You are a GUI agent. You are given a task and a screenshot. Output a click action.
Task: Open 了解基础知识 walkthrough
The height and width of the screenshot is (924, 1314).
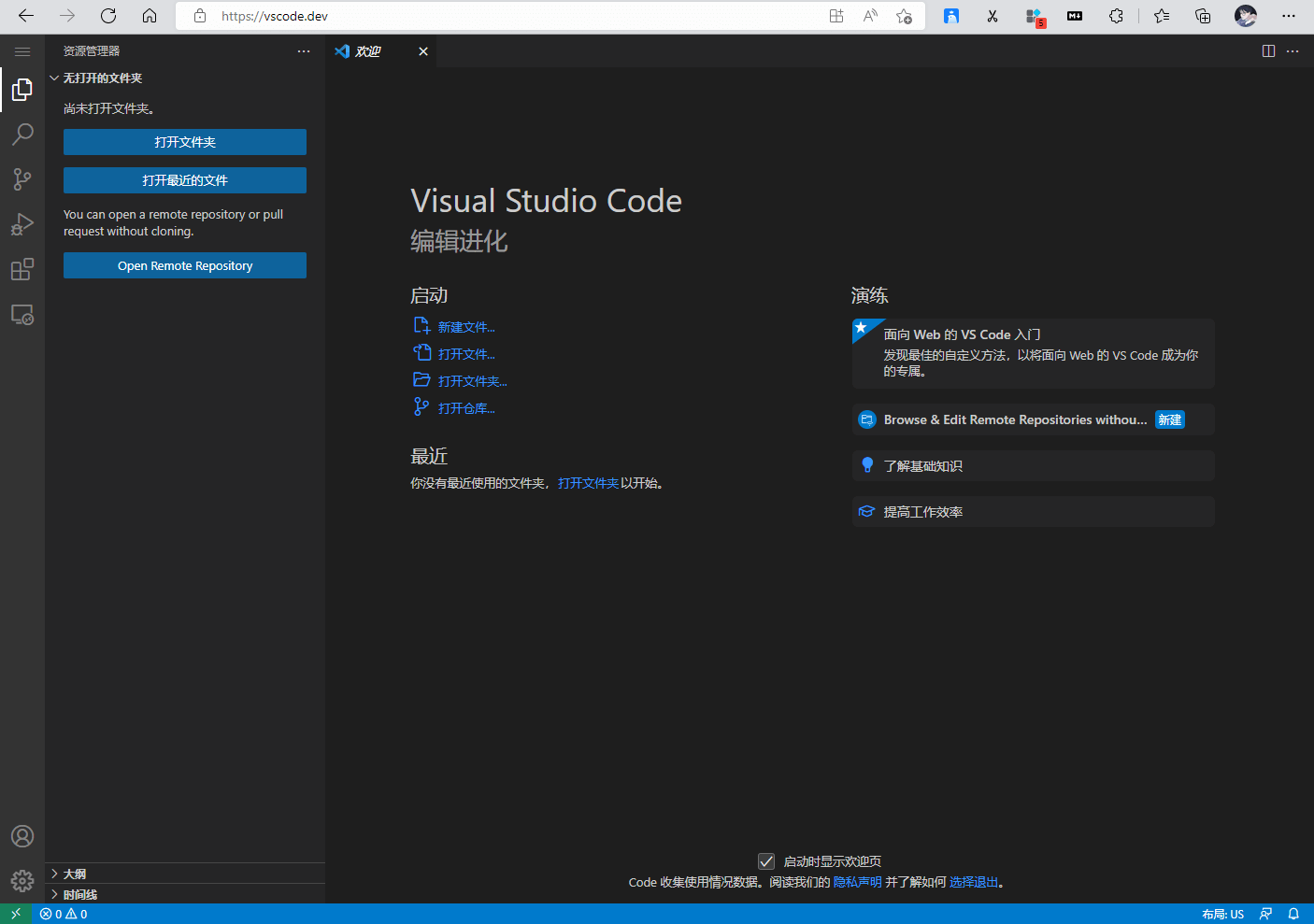1033,465
